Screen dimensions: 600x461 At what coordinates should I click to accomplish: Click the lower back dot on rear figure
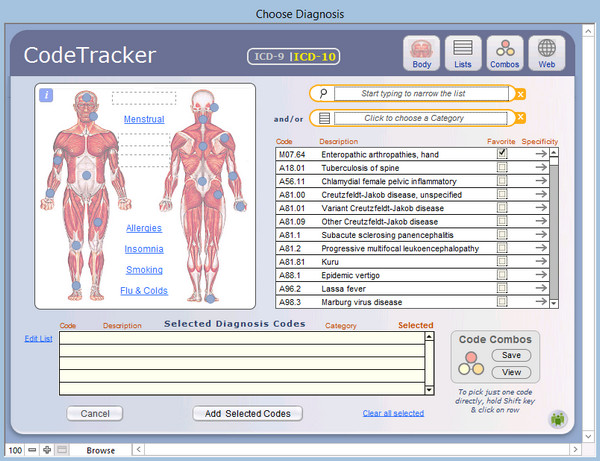pos(202,181)
